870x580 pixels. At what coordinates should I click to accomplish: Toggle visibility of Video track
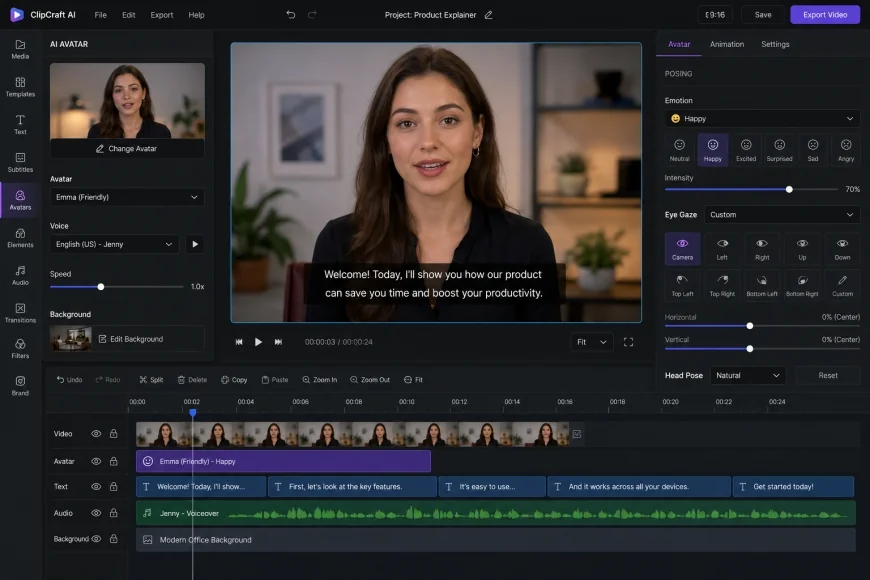point(96,433)
